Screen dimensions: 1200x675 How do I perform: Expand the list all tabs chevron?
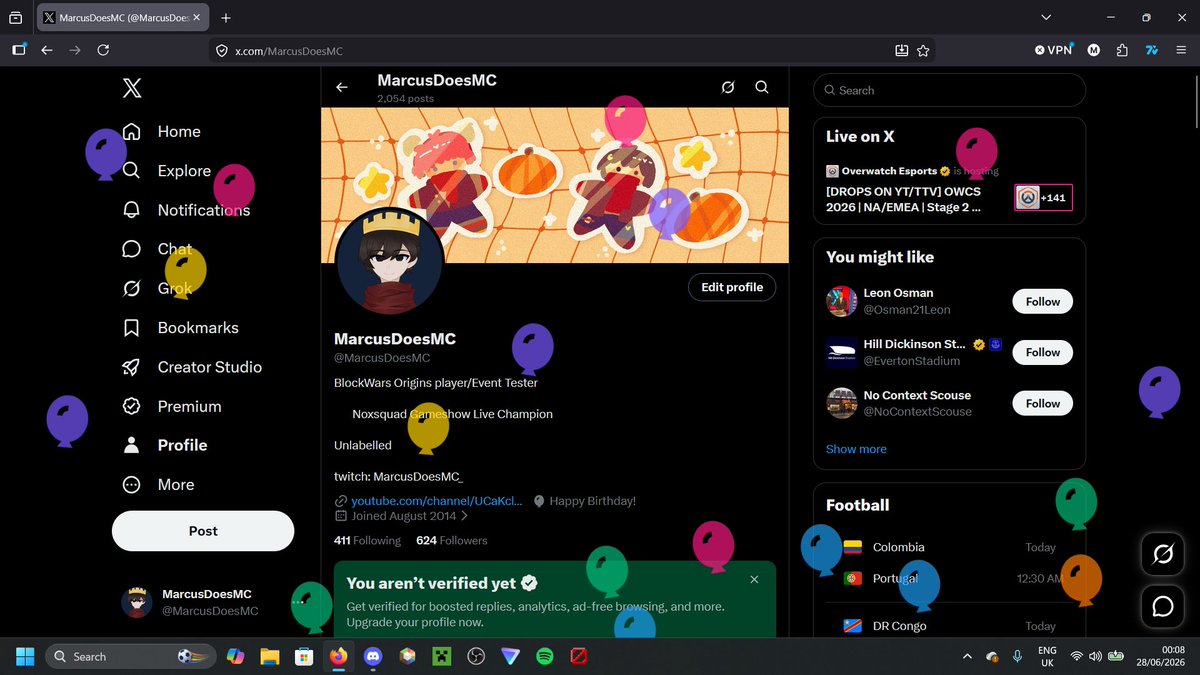pos(1046,18)
